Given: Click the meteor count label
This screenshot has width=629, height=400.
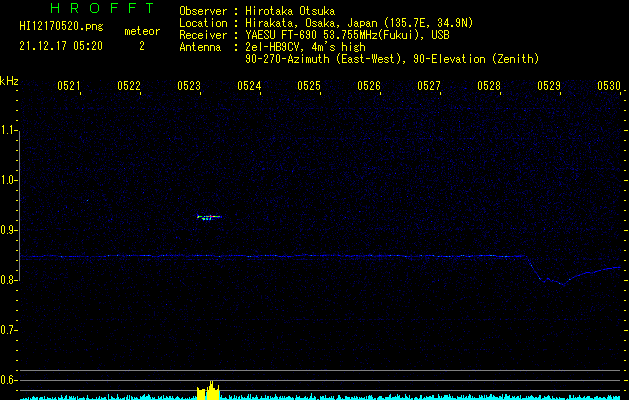Looking at the screenshot, I should [x=142, y=31].
